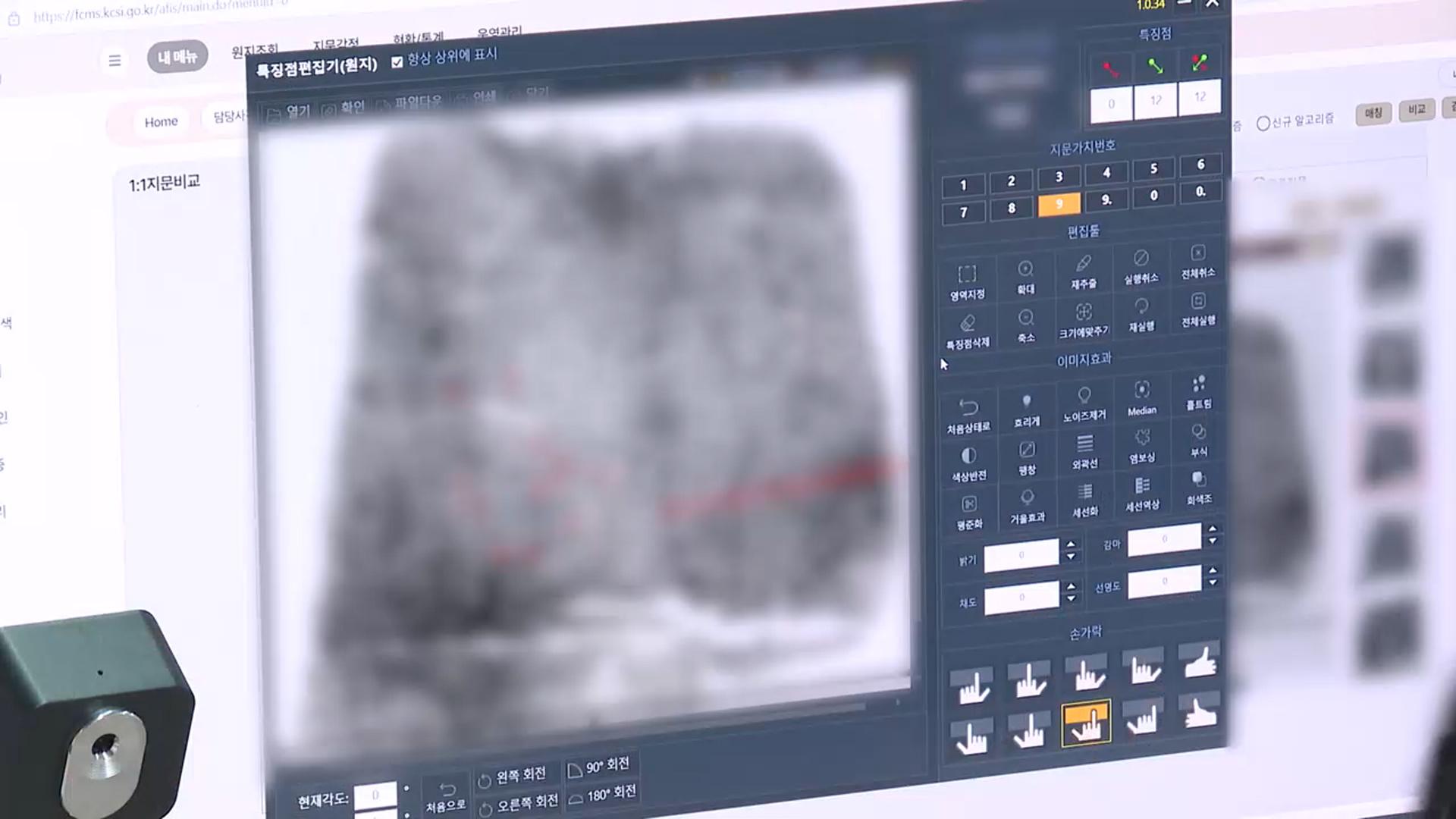Select fingerprint value number 9 (orange)

[x=1059, y=204]
